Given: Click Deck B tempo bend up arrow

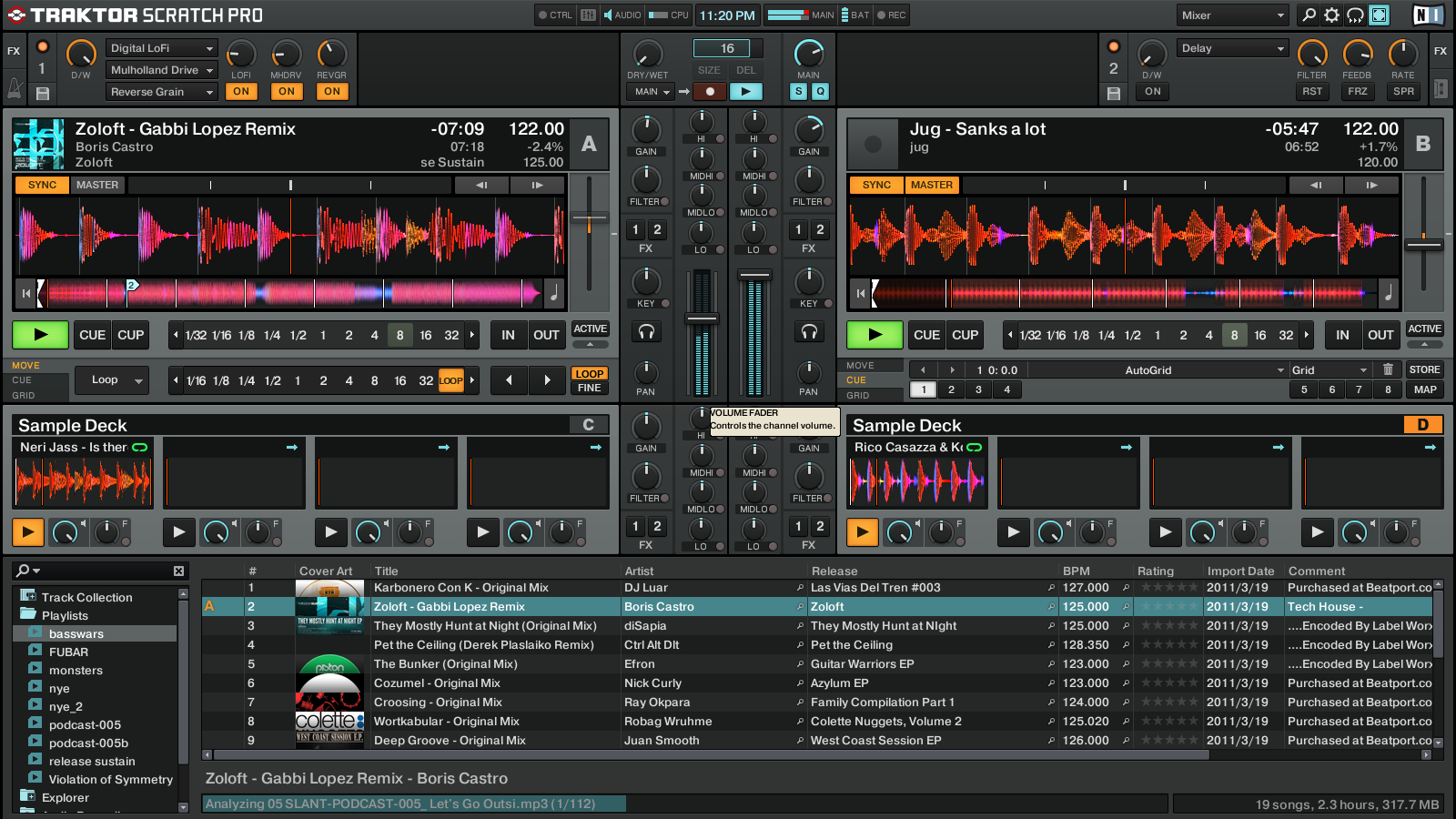Looking at the screenshot, I should [1371, 185].
